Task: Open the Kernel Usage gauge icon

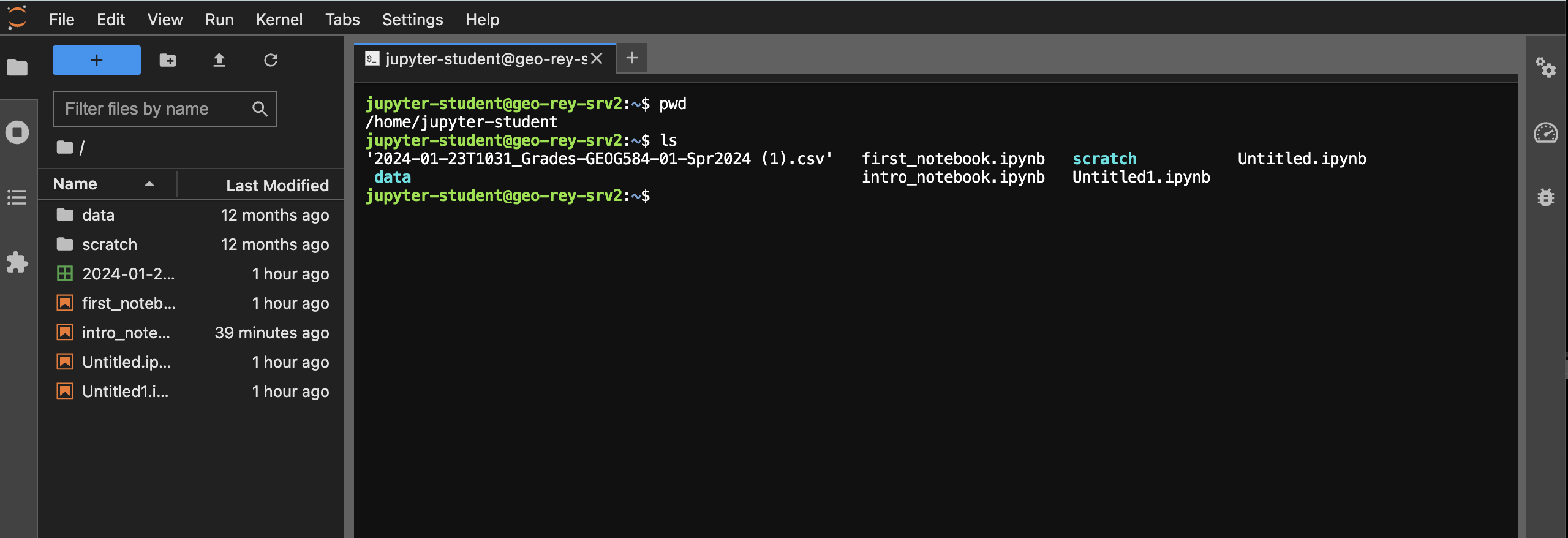Action: tap(1545, 133)
